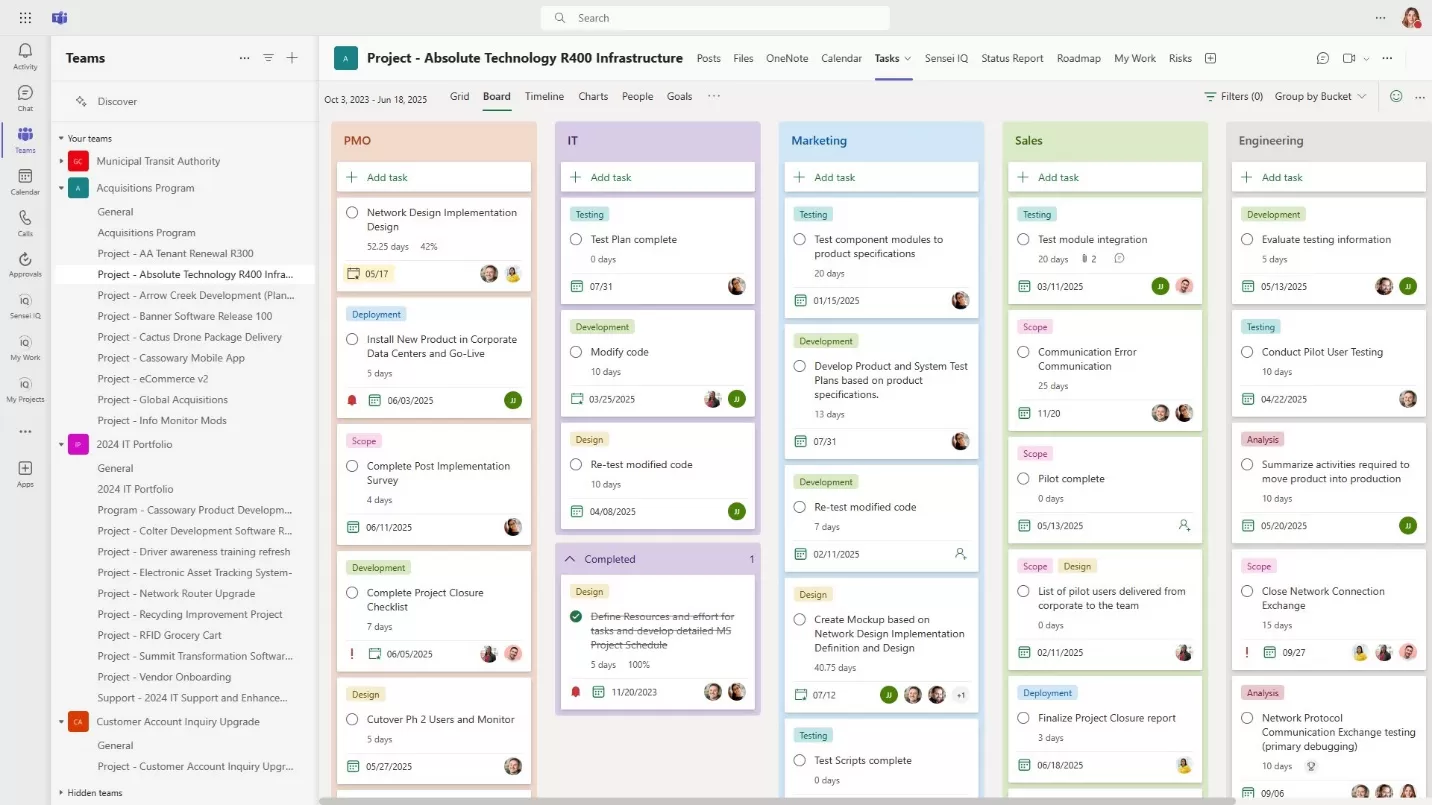Open the Group by Bucket dropdown
Viewport: 1432px width, 805px height.
click(1320, 96)
